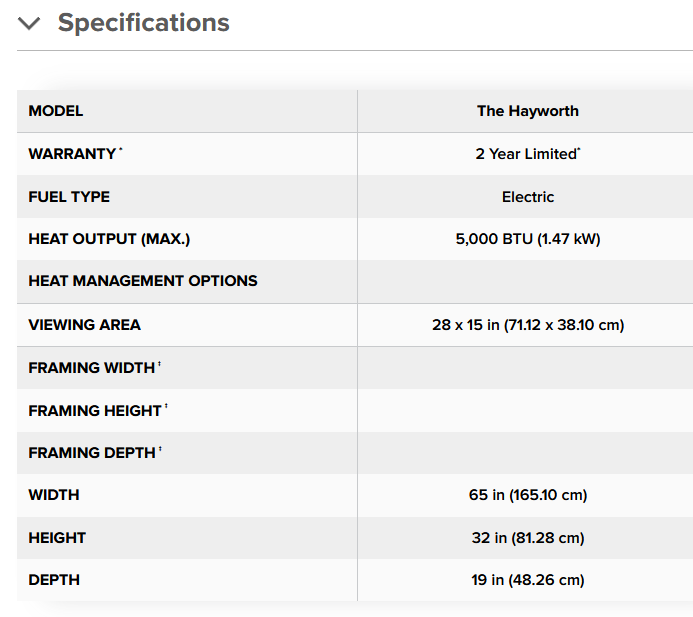Select The Hayworth model name
Viewport: 693px width, 617px height.
coord(527,111)
